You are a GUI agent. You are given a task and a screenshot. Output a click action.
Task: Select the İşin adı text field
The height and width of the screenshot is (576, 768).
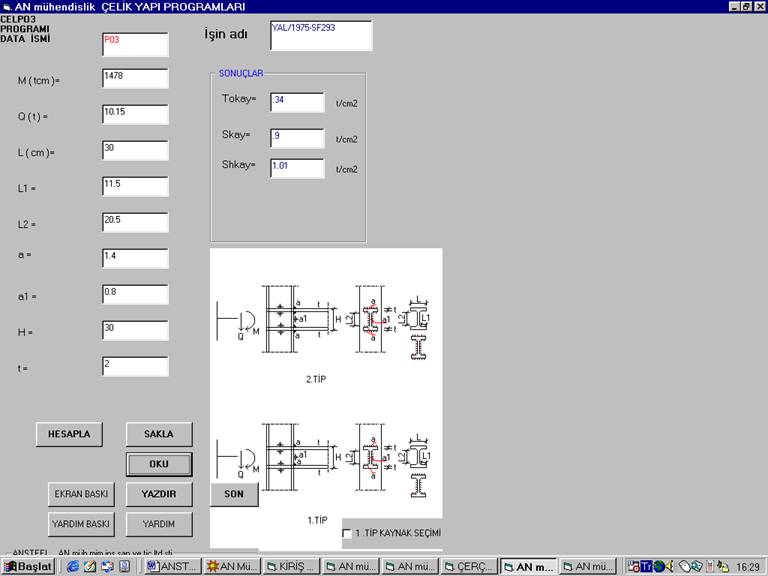click(321, 35)
